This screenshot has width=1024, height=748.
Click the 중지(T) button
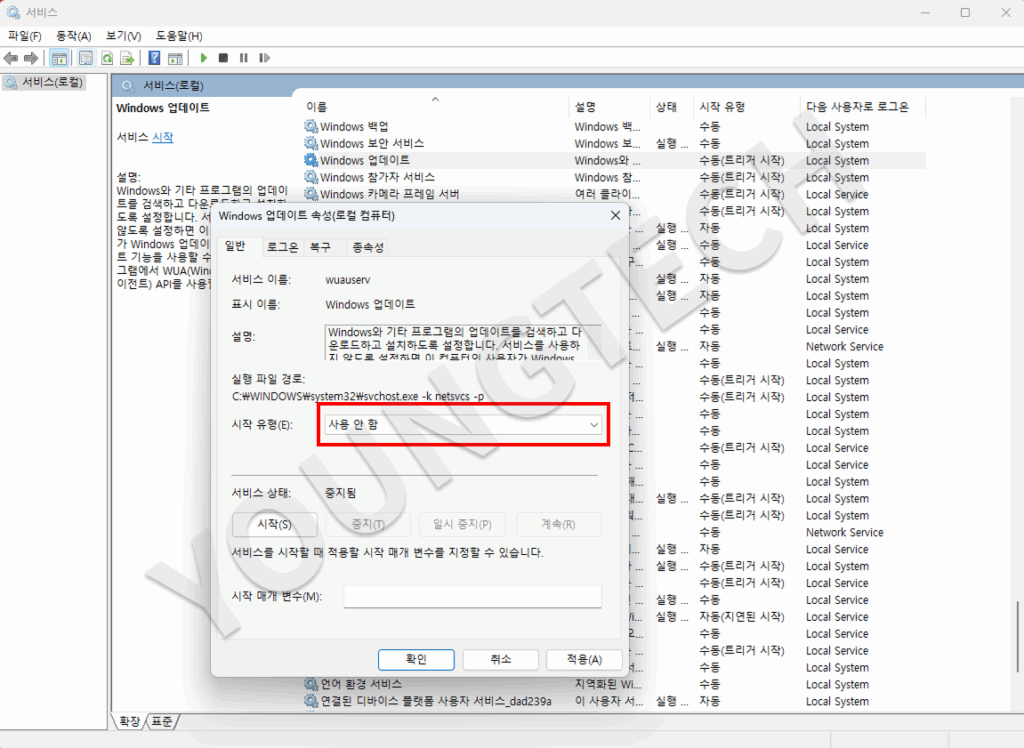click(x=368, y=524)
